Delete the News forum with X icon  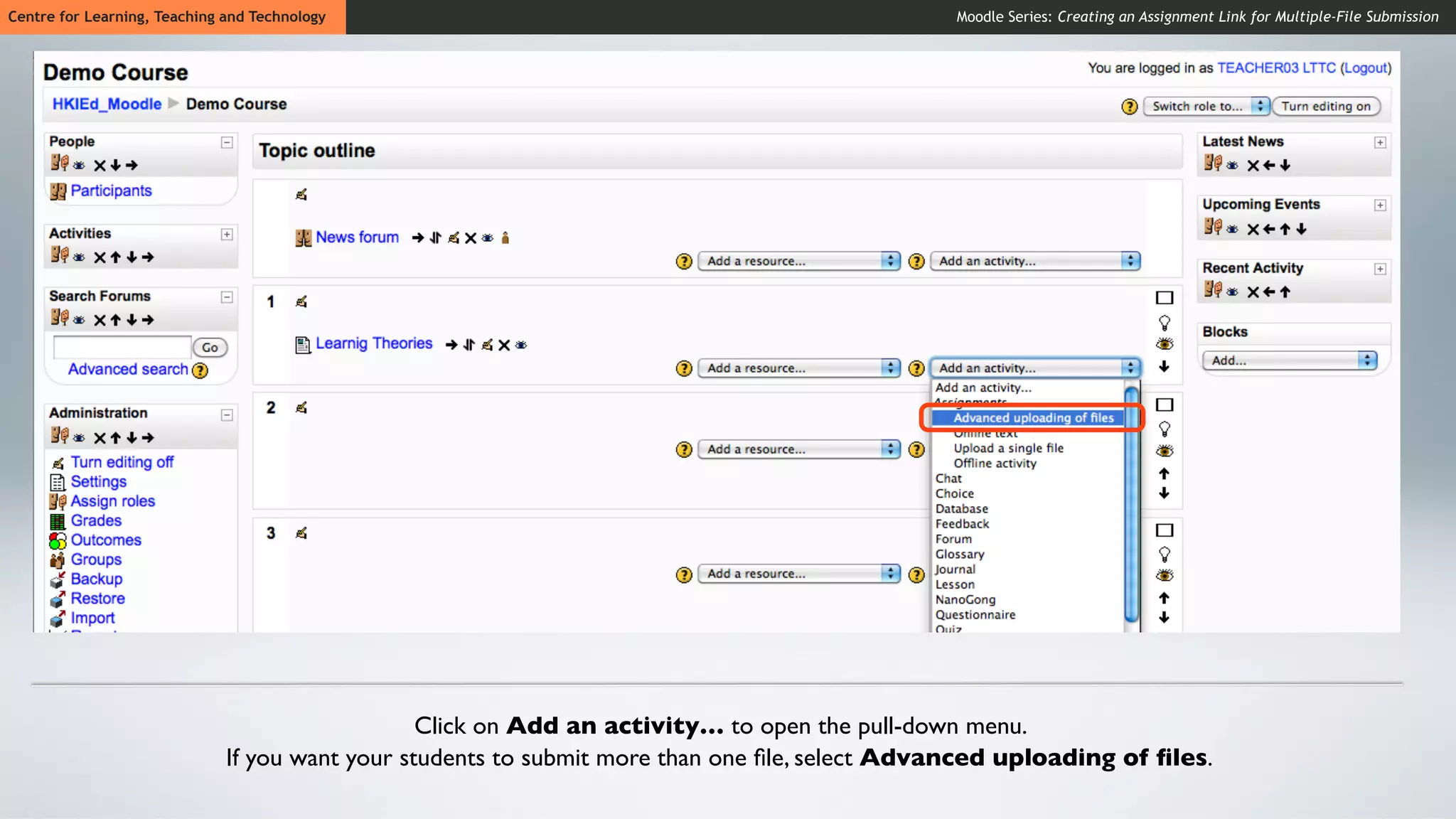coord(470,238)
